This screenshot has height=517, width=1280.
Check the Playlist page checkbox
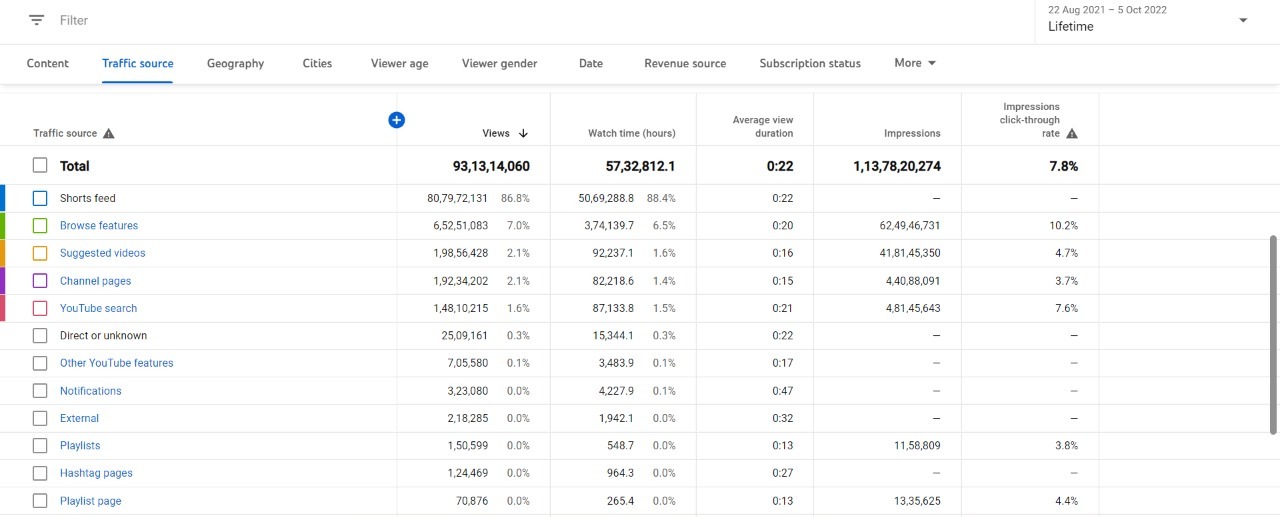coord(40,501)
